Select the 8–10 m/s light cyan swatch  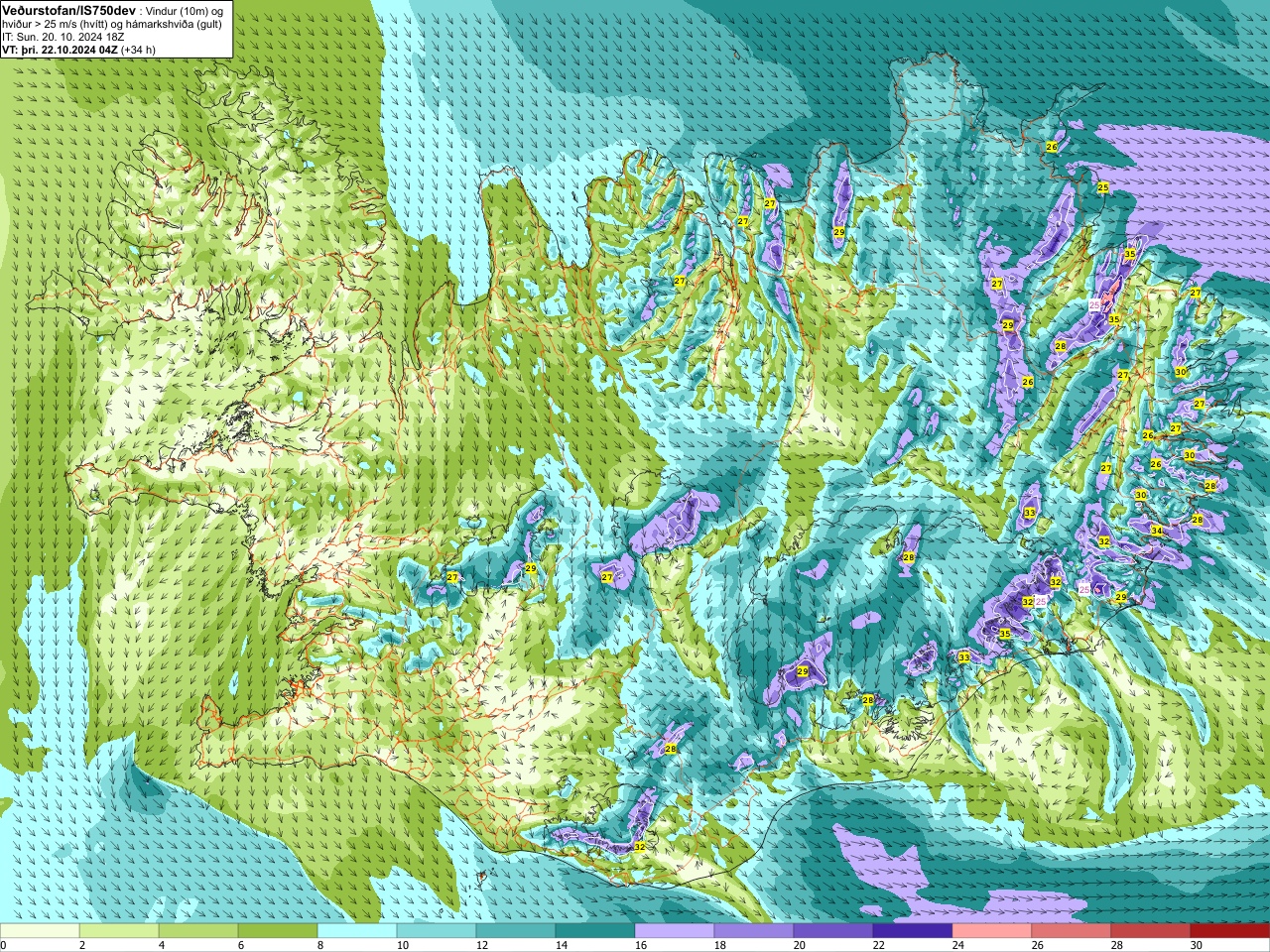[357, 930]
